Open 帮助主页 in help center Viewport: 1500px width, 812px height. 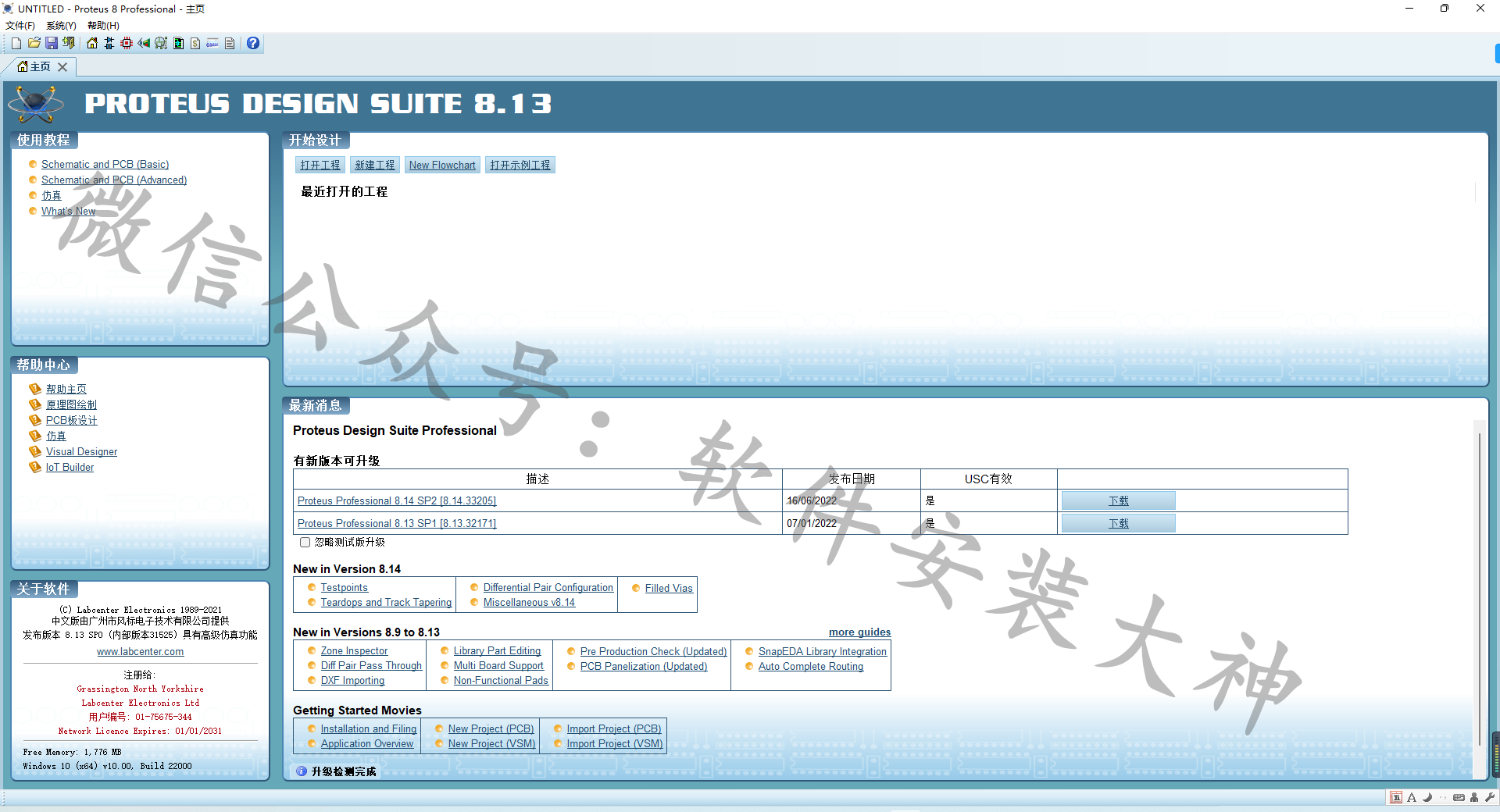click(66, 389)
